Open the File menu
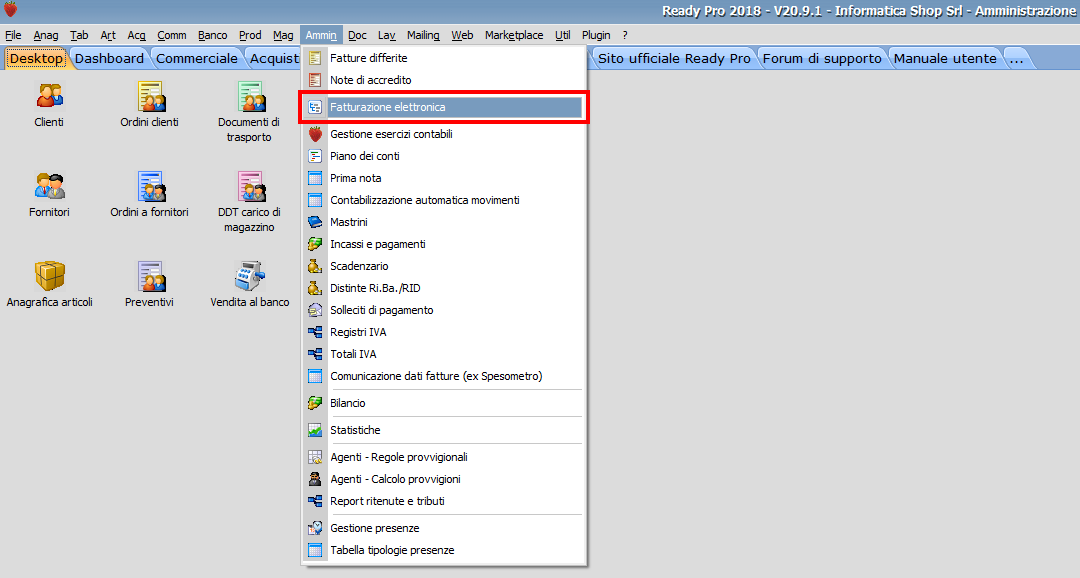Viewport: 1080px width, 578px height. tap(13, 35)
